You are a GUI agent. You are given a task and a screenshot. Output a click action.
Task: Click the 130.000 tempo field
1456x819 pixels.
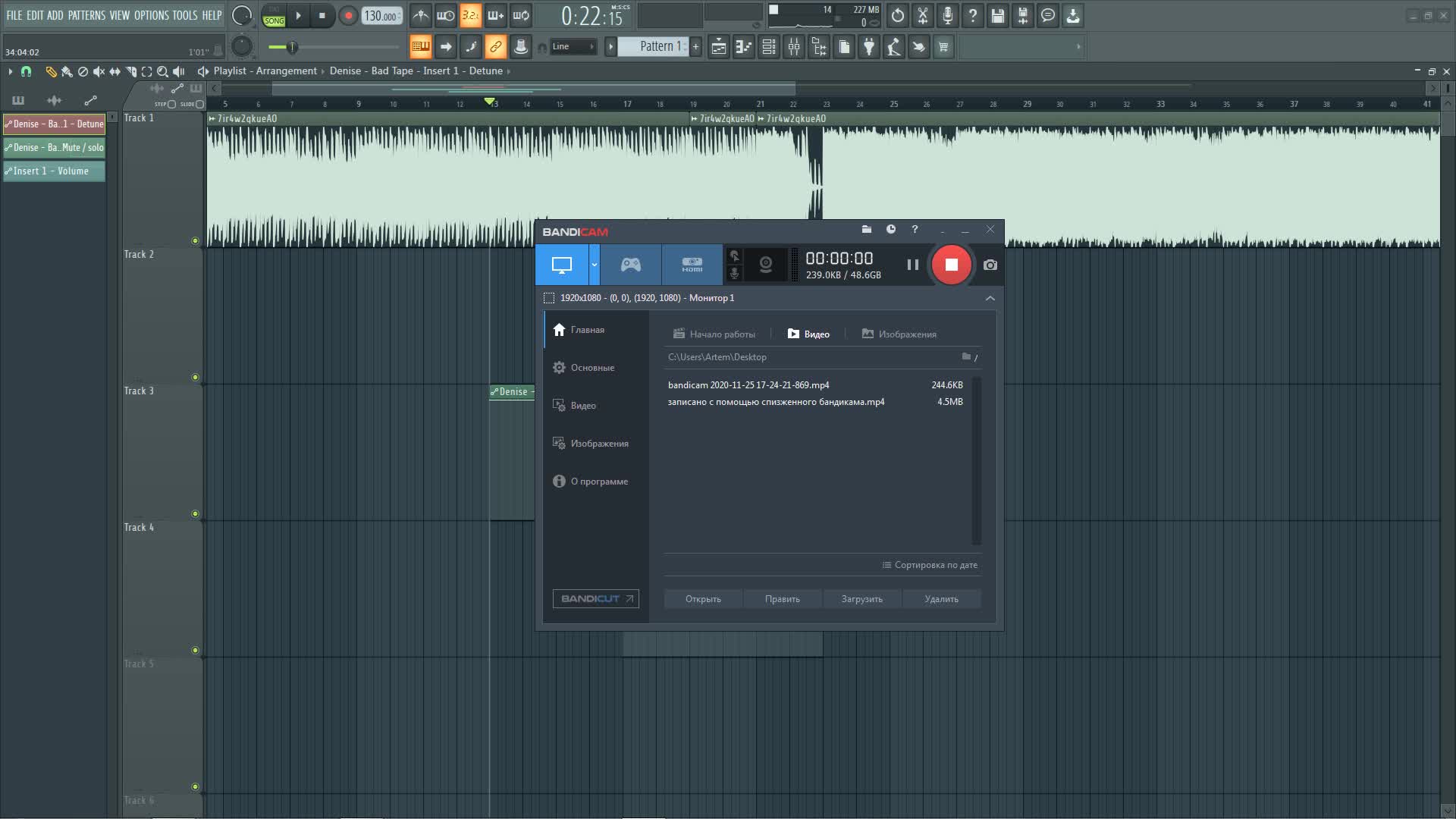coord(381,16)
